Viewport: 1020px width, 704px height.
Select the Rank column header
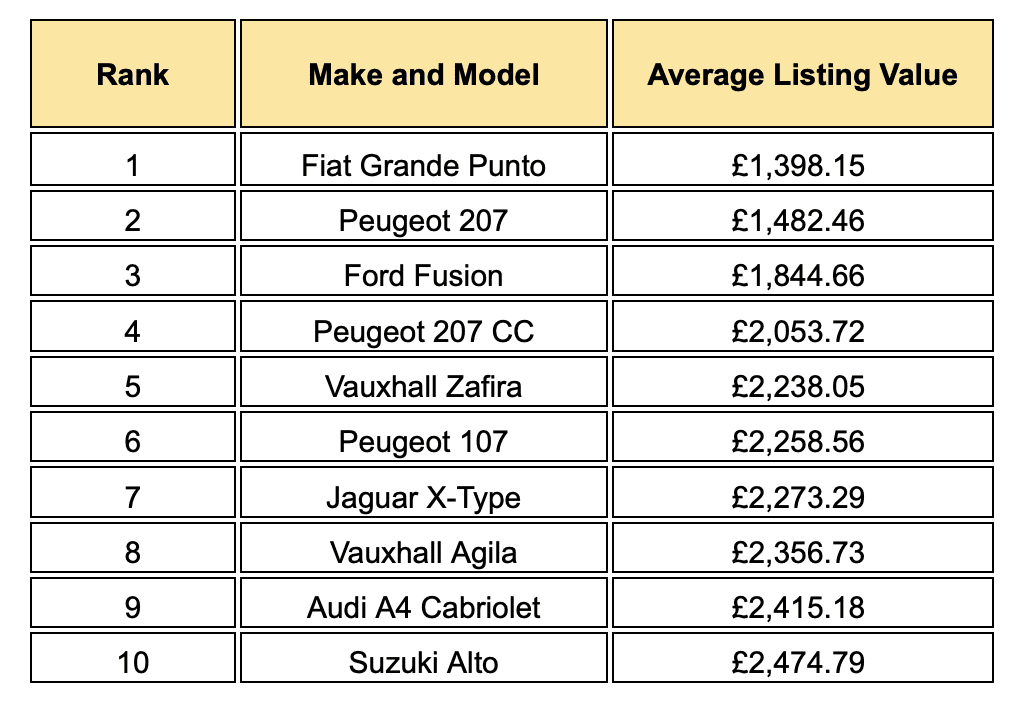(133, 74)
